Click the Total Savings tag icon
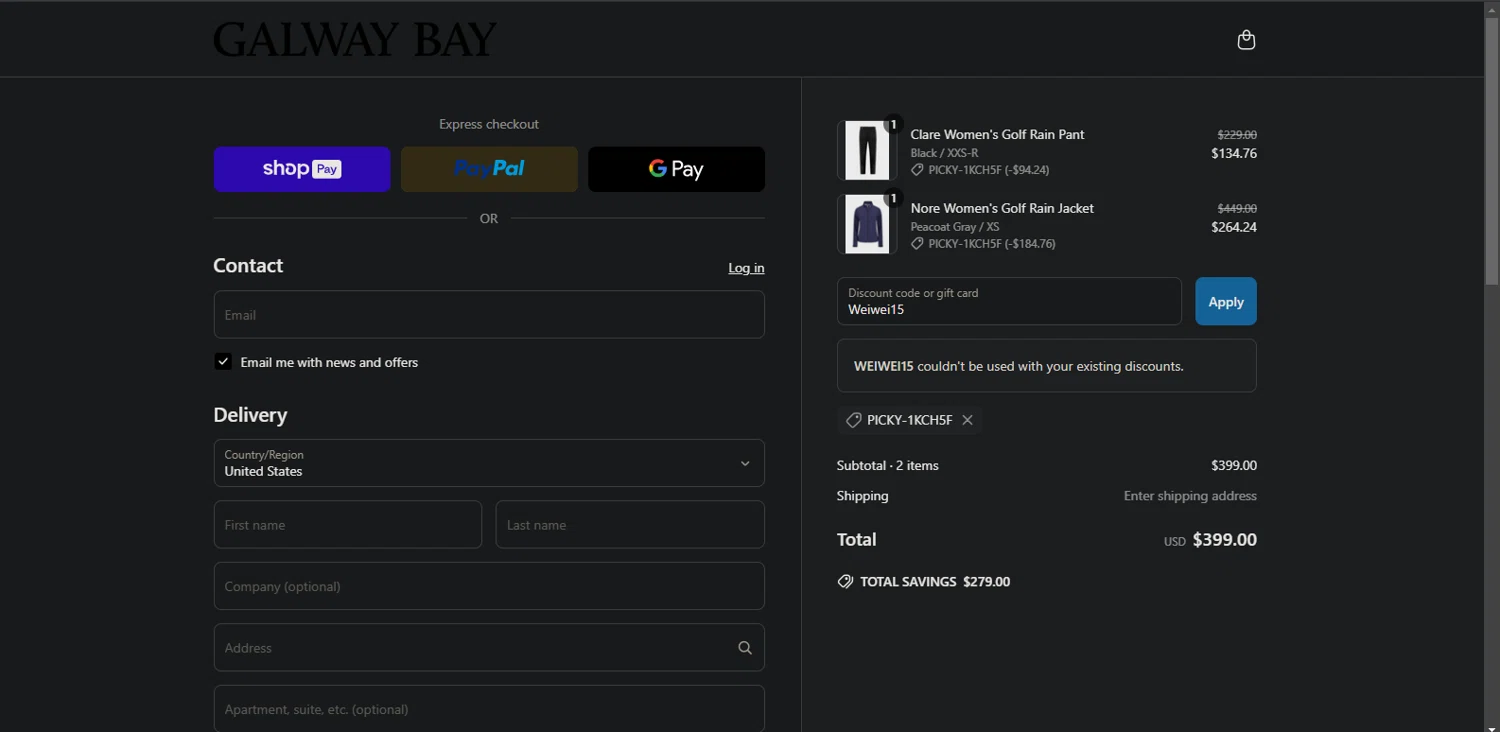 (x=845, y=581)
